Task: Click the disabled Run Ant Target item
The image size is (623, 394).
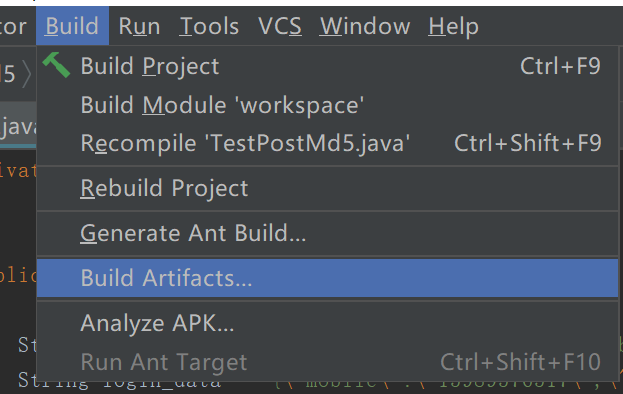Action: click(x=327, y=362)
